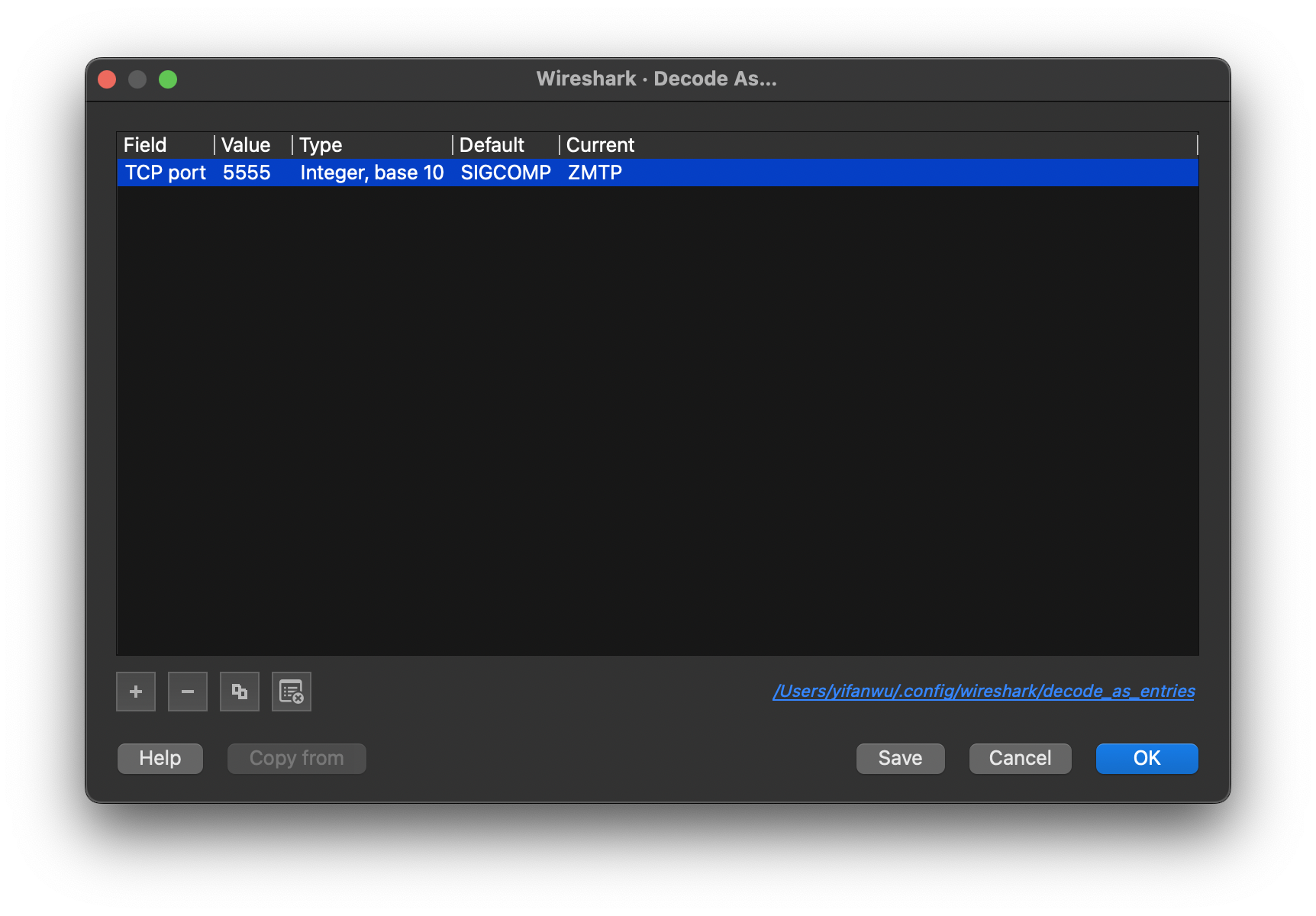The height and width of the screenshot is (916, 1316).
Task: Sort by the Field column header
Action: tap(166, 145)
